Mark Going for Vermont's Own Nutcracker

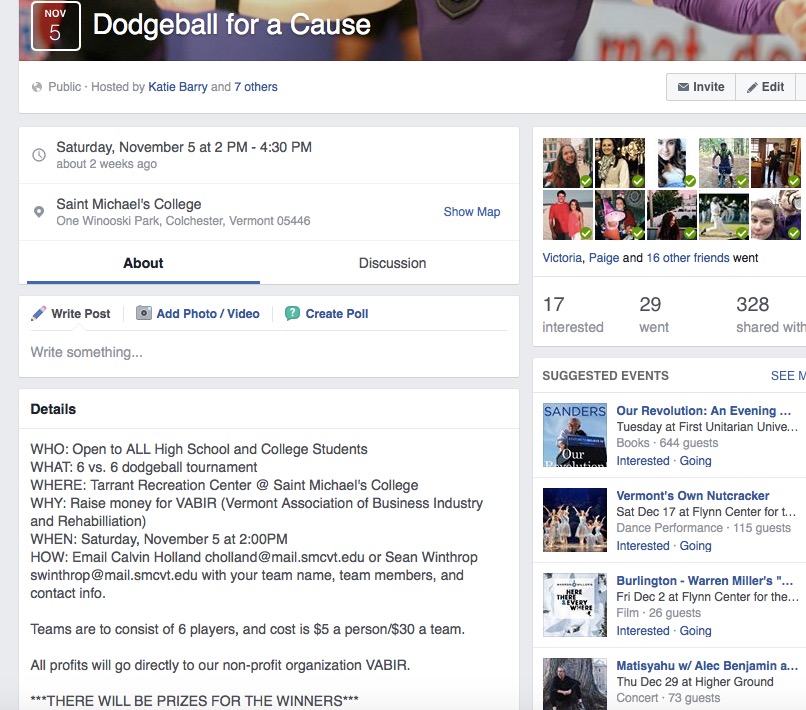695,545
